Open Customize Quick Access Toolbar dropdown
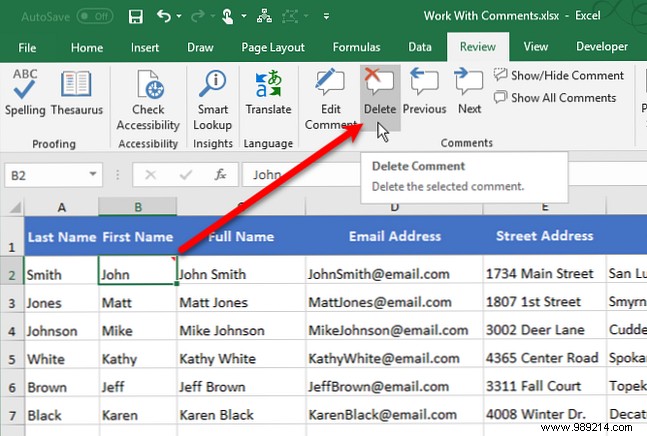The height and width of the screenshot is (436, 647). click(326, 16)
